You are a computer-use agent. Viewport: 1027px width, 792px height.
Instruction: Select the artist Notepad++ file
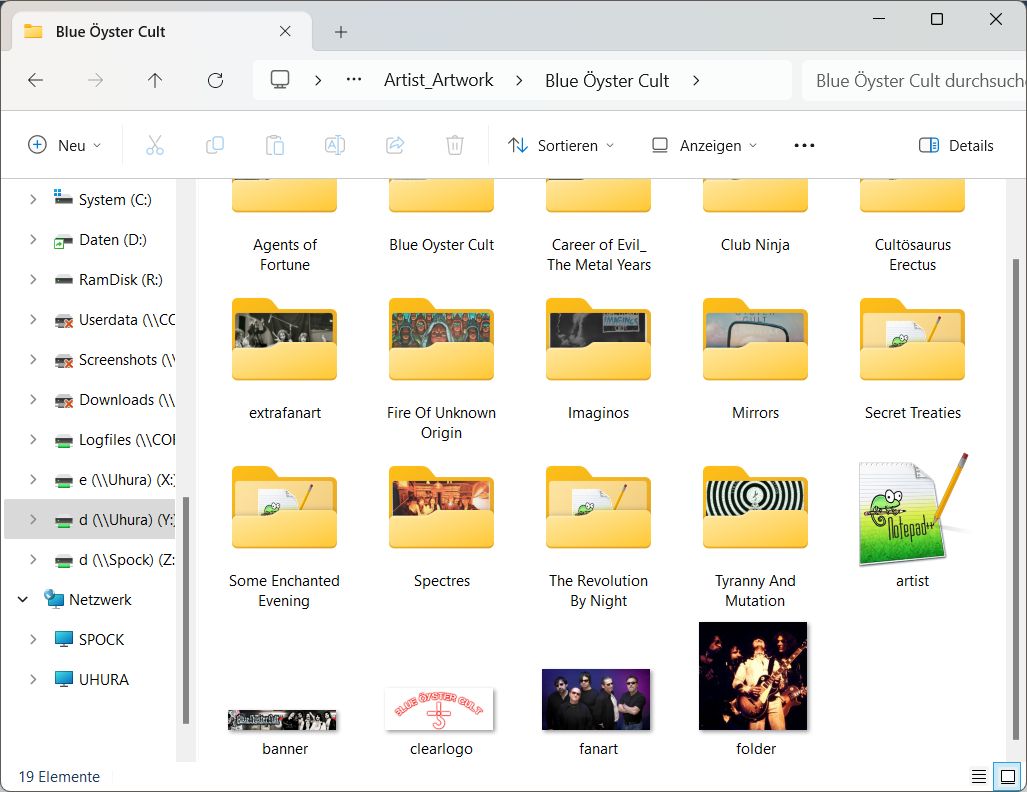pyautogui.click(x=912, y=521)
